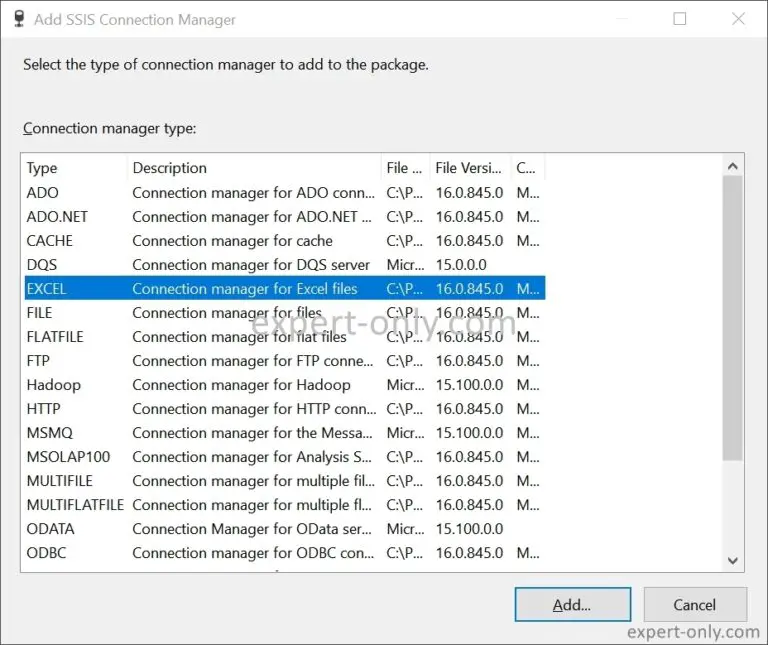
Task: Select the FTP connection manager type
Action: (285, 360)
